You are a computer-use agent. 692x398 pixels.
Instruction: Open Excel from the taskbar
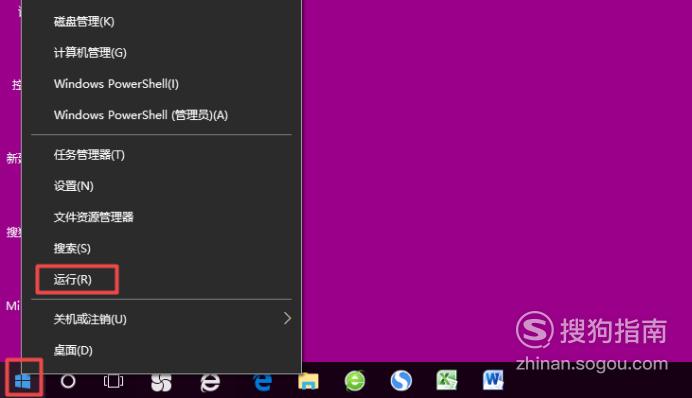[x=447, y=380]
